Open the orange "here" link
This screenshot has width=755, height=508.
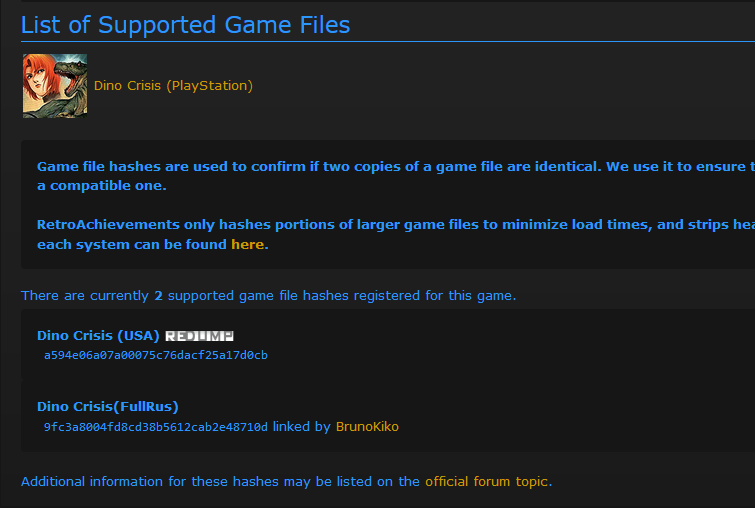247,244
